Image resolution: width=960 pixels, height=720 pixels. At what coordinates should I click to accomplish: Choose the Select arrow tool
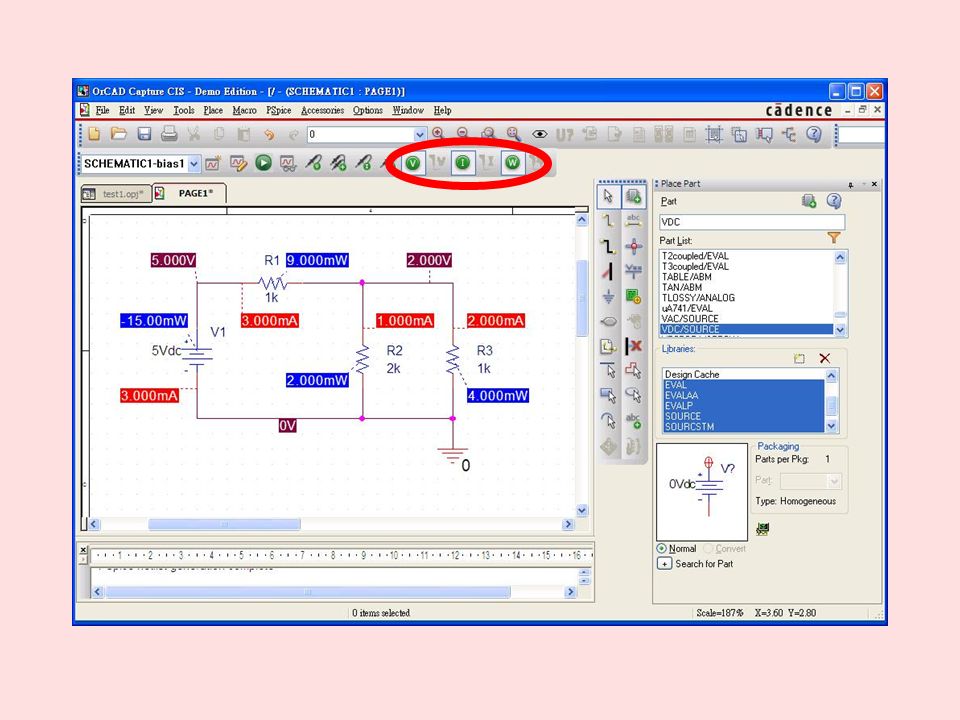pos(608,196)
